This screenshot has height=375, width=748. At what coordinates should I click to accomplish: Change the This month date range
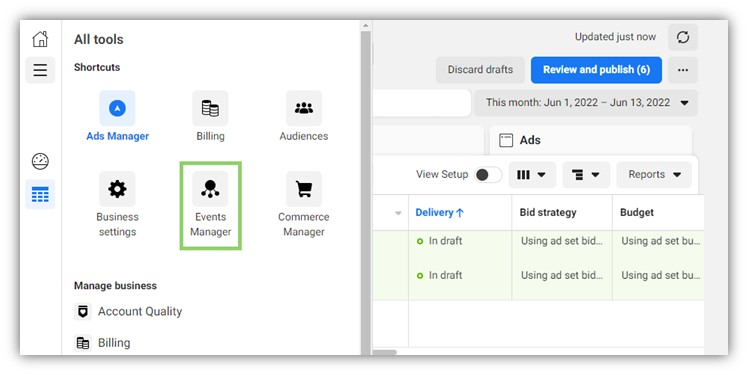click(x=586, y=103)
